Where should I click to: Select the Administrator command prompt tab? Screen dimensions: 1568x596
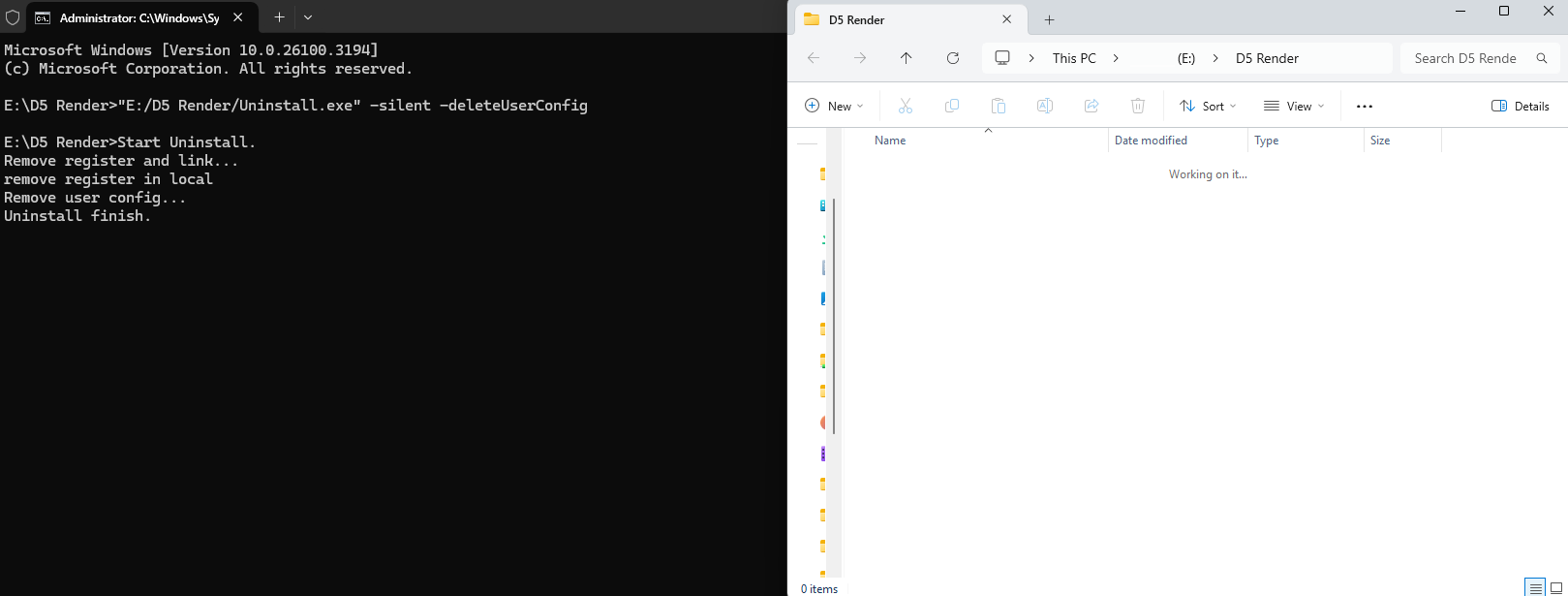click(138, 17)
